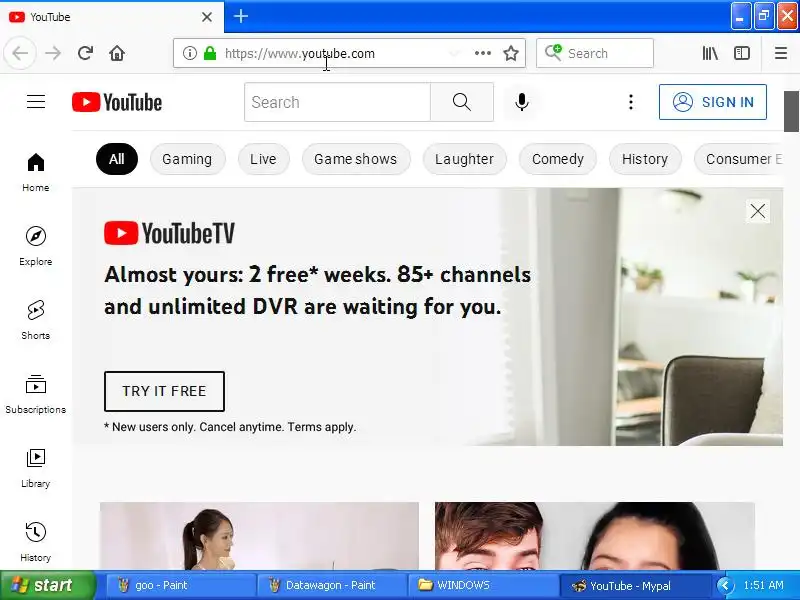Switch to Datawagon - Paint window
Image resolution: width=800 pixels, height=600 pixels.
coord(332,585)
